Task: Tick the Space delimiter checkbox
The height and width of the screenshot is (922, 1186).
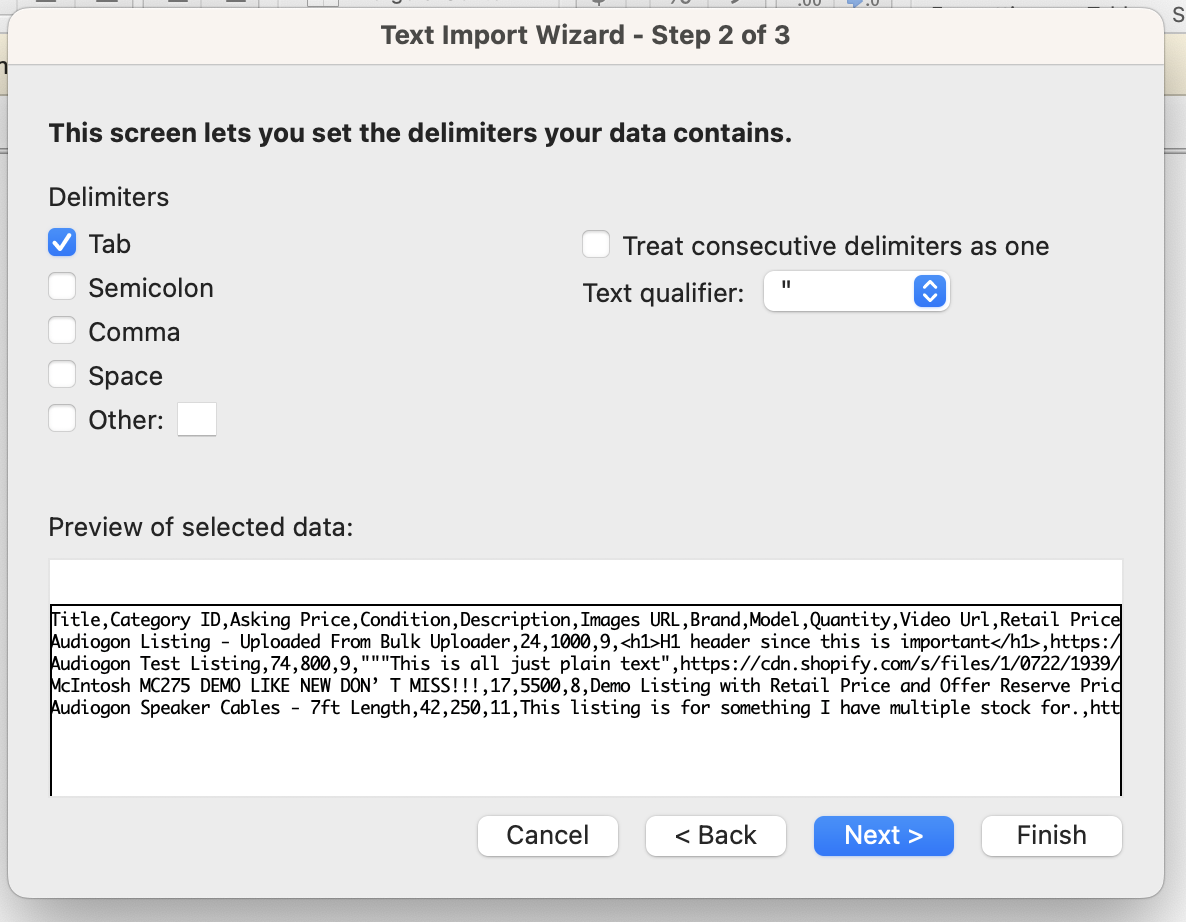Action: pos(62,374)
